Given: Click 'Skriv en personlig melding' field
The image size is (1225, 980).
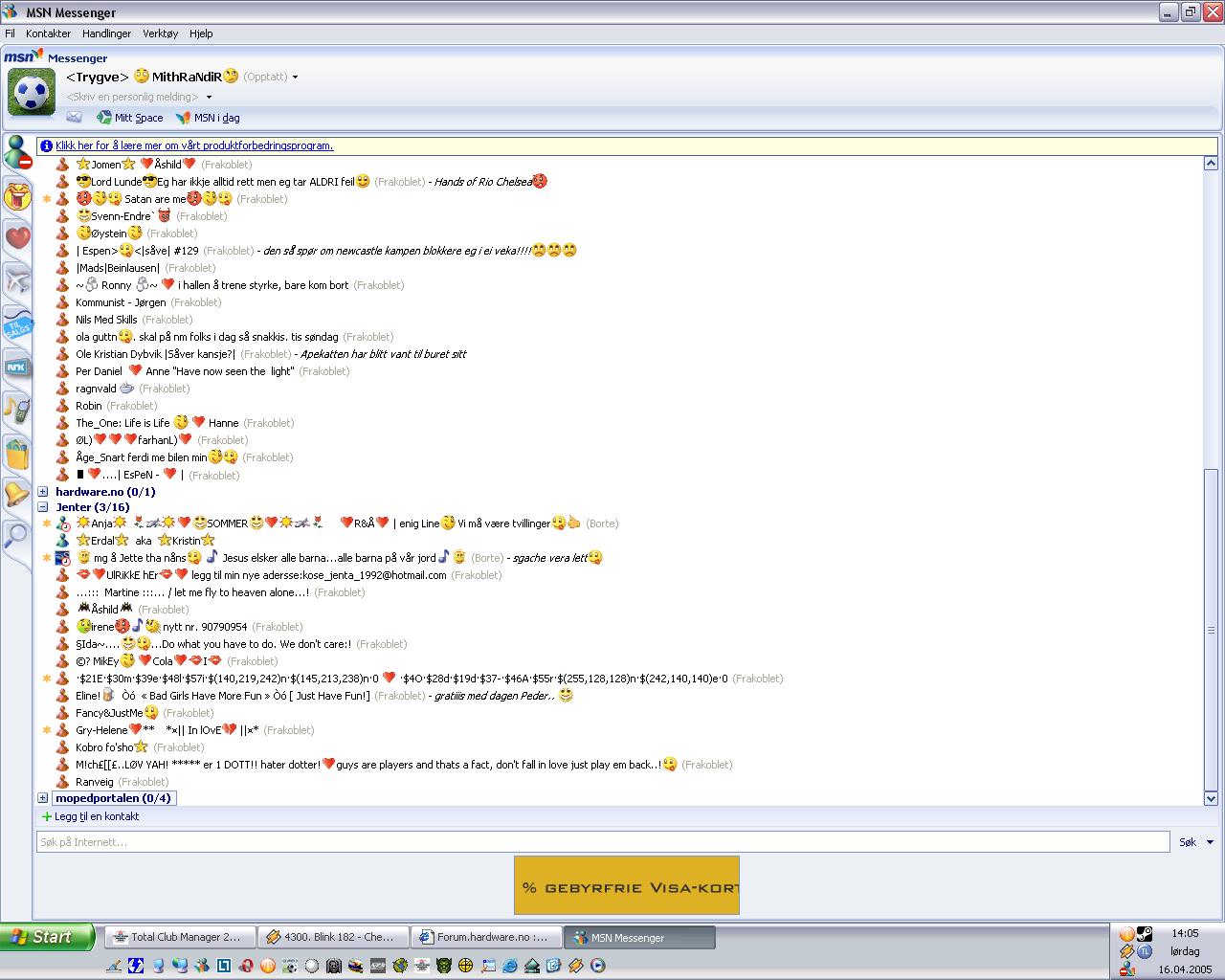Looking at the screenshot, I should coord(133,97).
